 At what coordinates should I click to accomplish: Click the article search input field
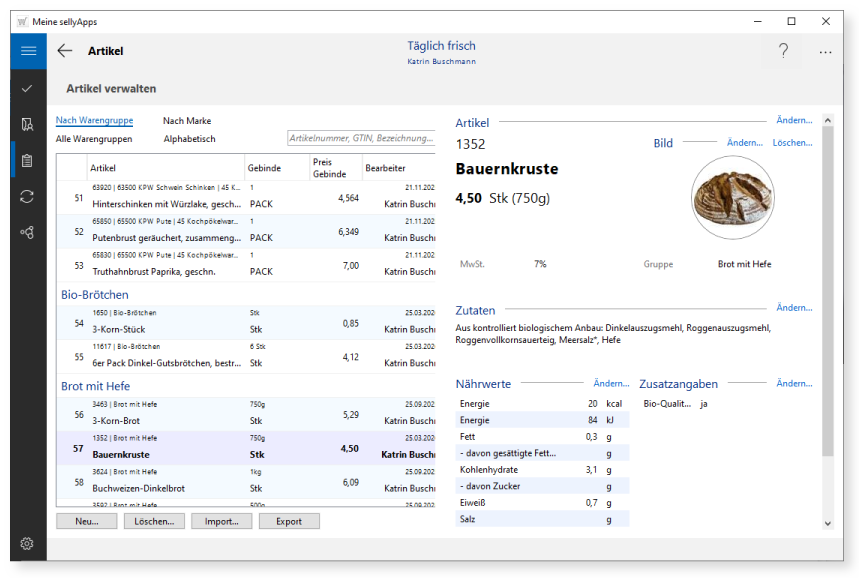coord(360,139)
